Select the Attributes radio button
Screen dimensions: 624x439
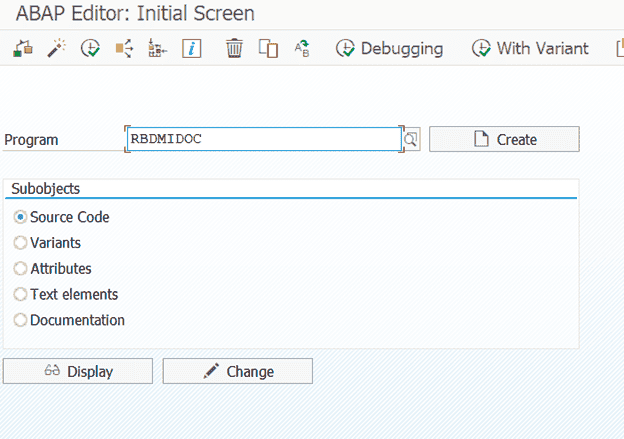[x=21, y=269]
